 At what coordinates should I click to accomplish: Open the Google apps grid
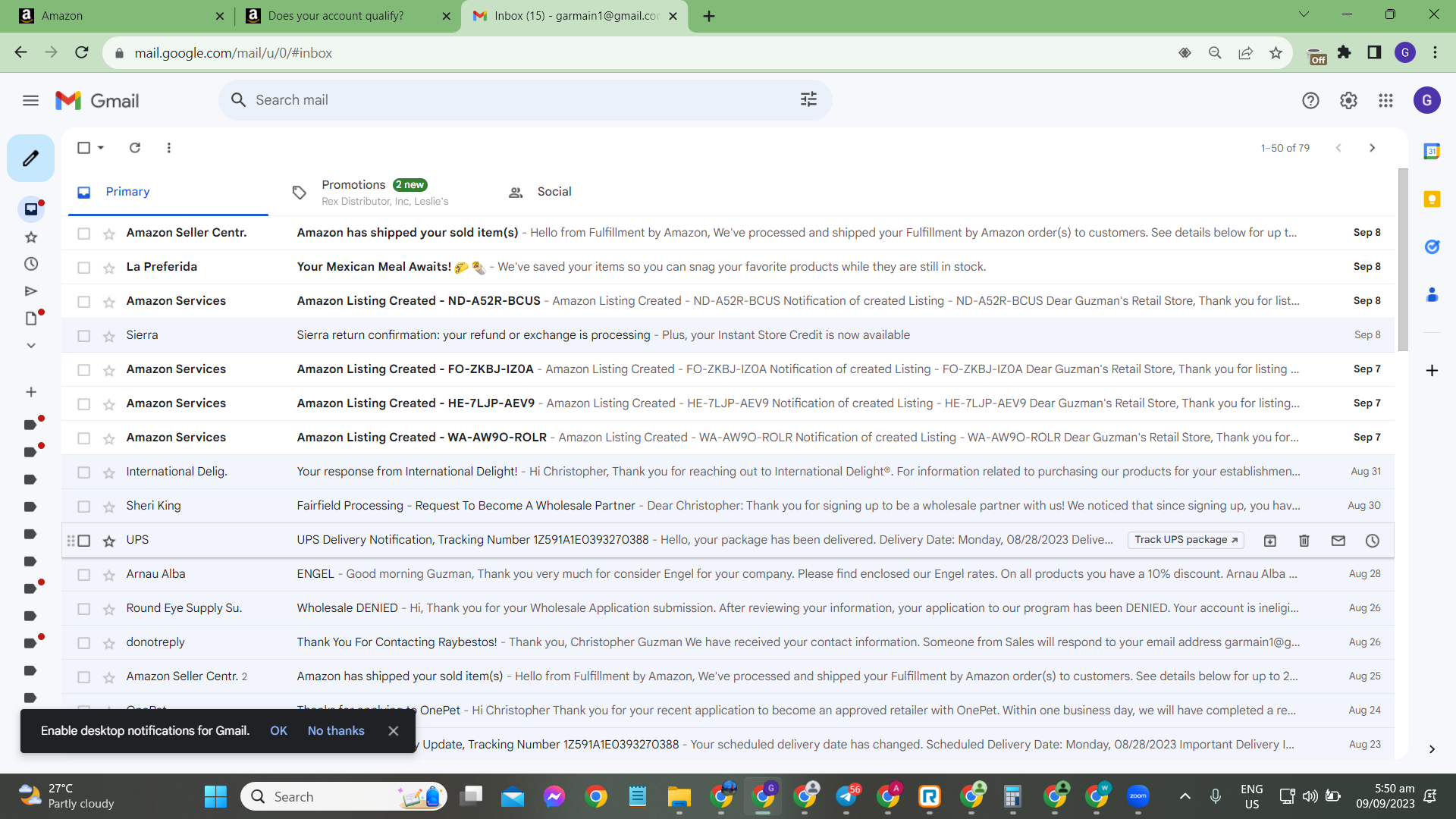(1385, 100)
